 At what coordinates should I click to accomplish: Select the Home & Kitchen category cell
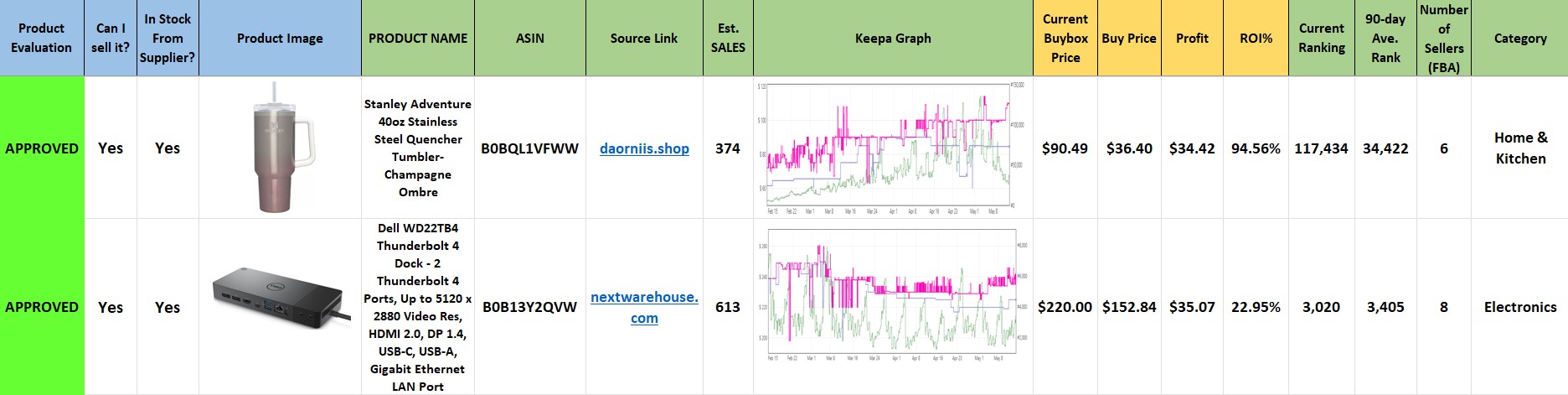coord(1520,148)
